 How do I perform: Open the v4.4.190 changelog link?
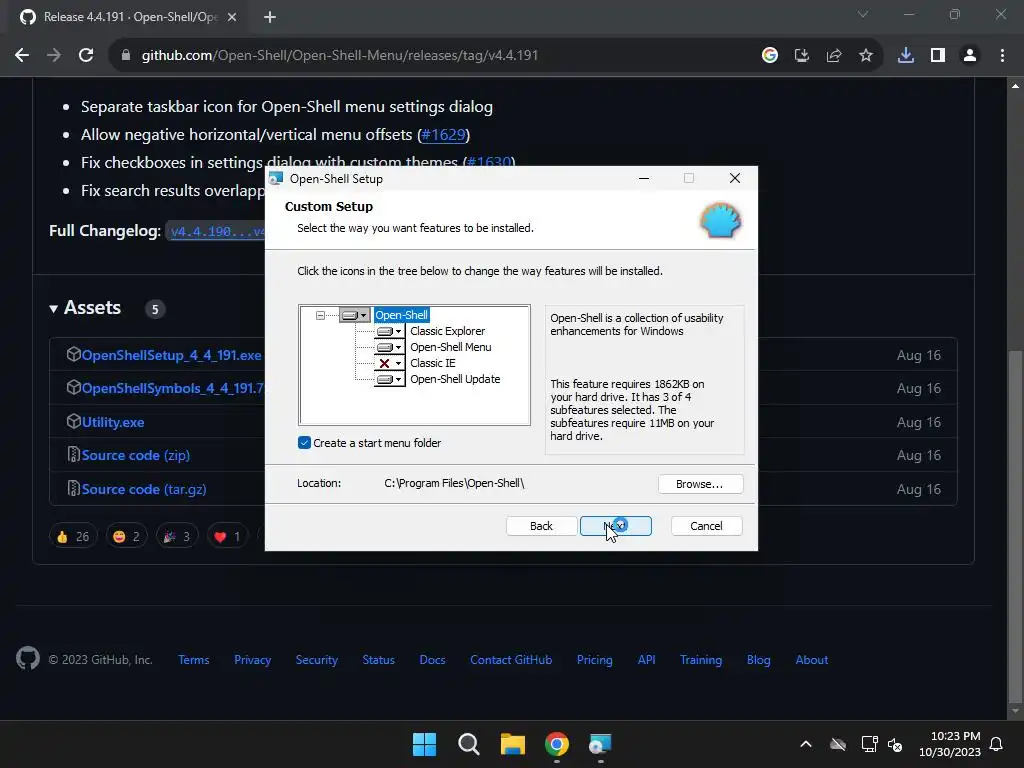(216, 232)
